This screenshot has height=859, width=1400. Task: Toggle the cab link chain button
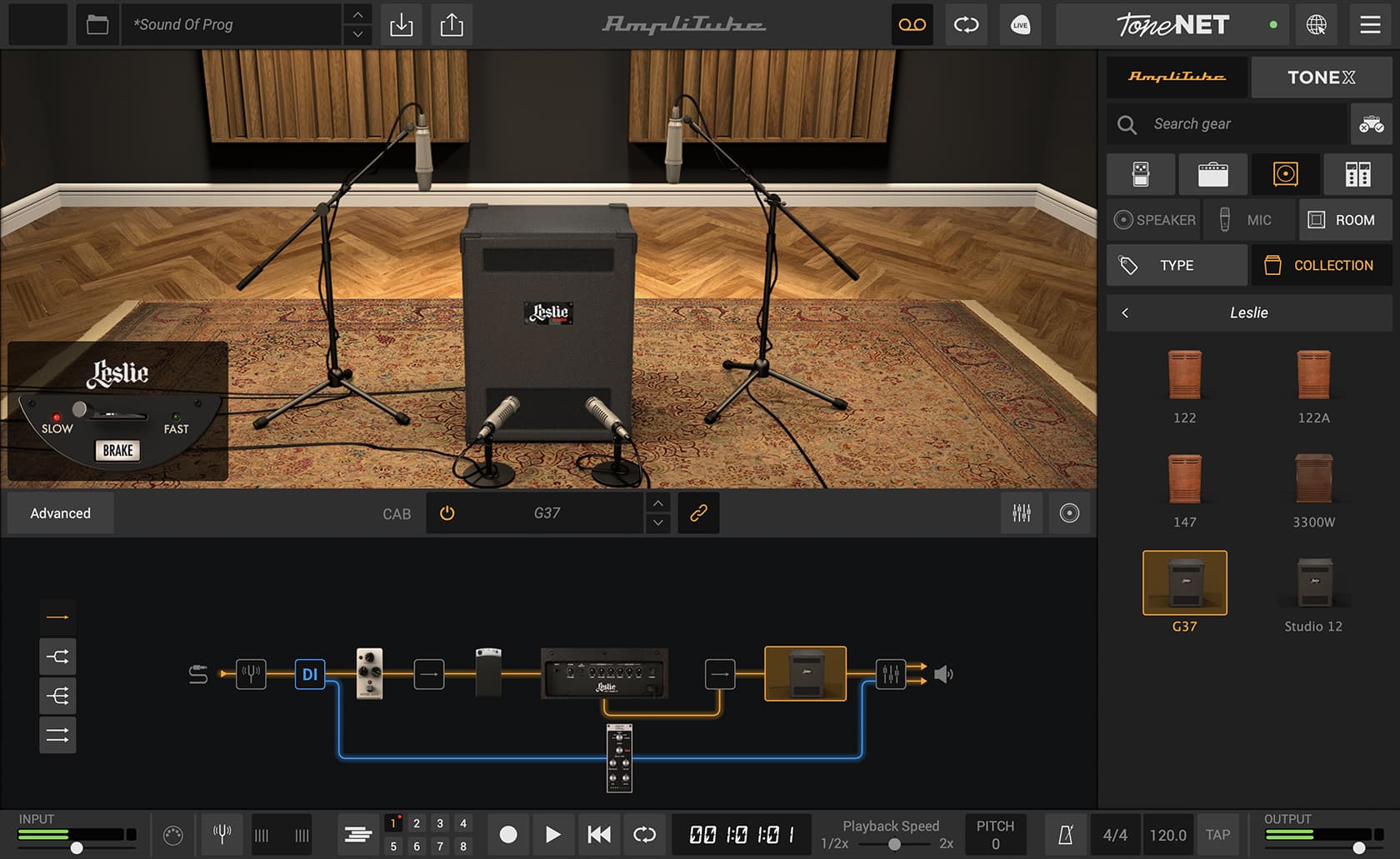pos(698,513)
